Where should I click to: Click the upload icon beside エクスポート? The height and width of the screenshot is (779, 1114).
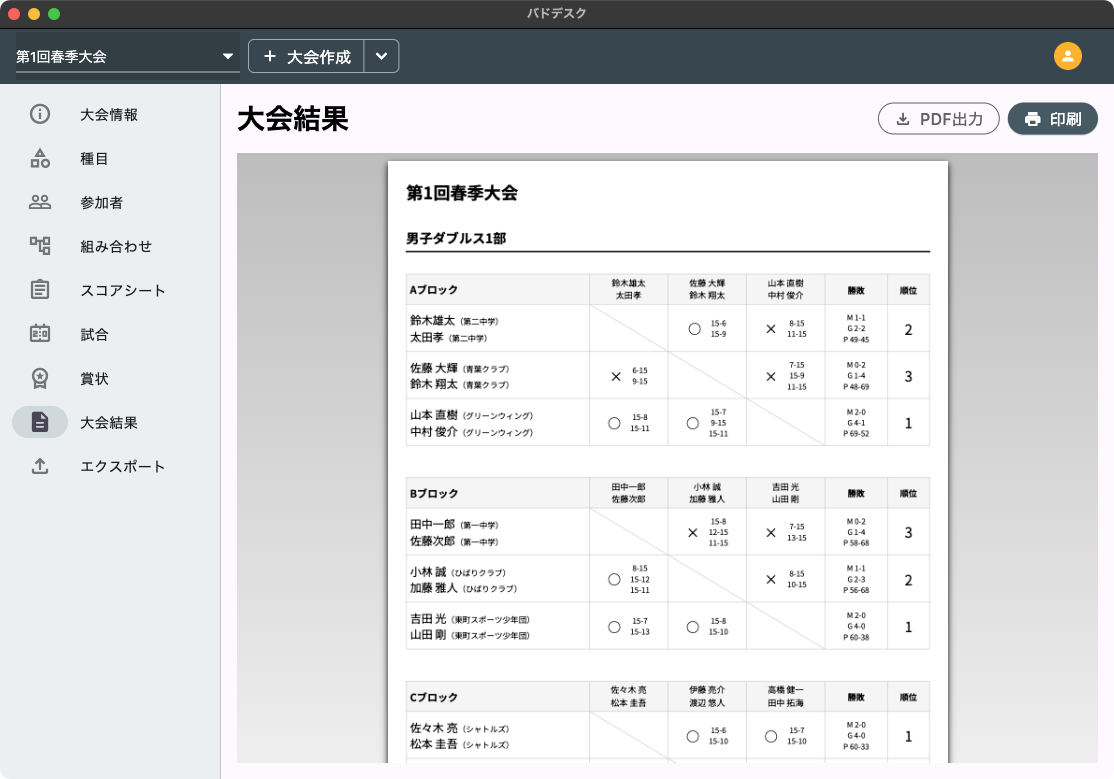[40, 466]
